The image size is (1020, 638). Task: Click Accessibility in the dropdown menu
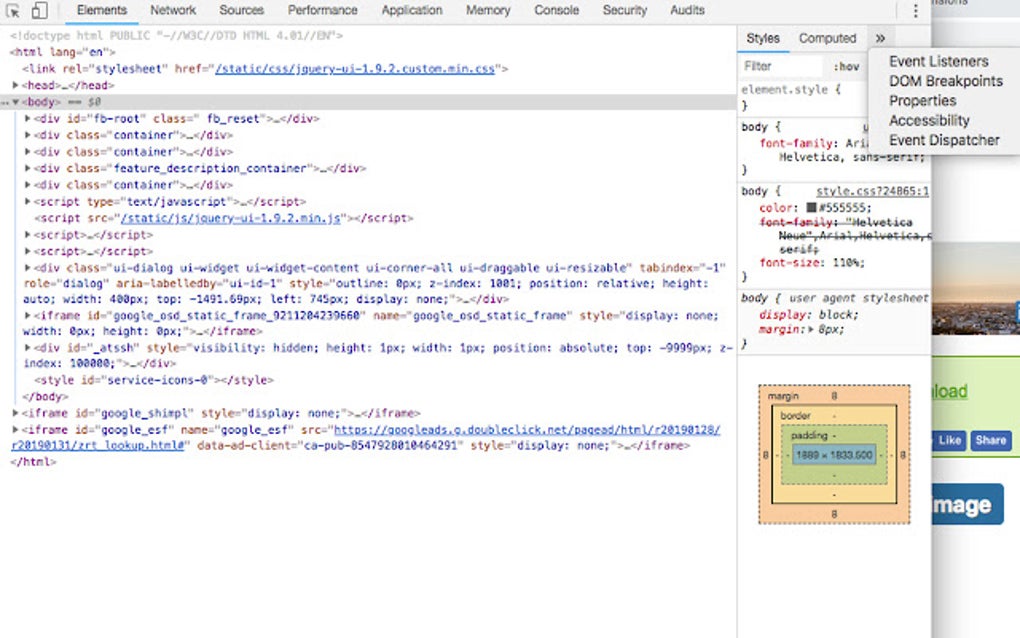click(929, 120)
